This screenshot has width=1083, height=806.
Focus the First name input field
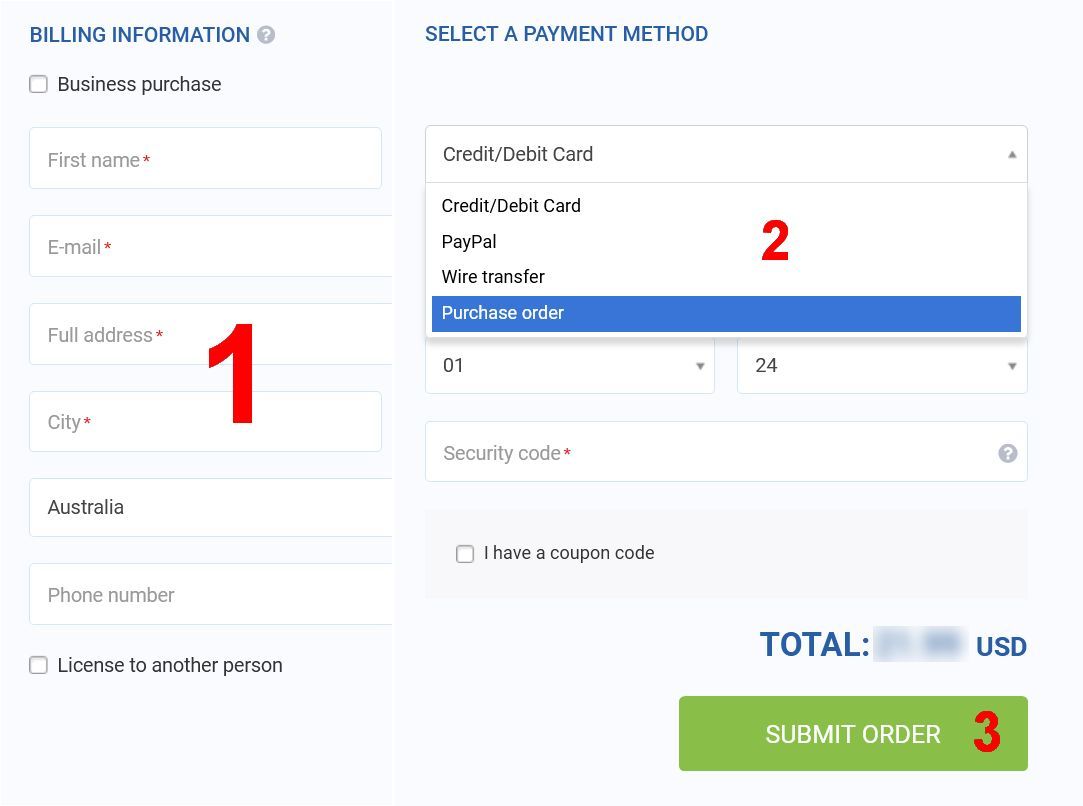(x=205, y=158)
